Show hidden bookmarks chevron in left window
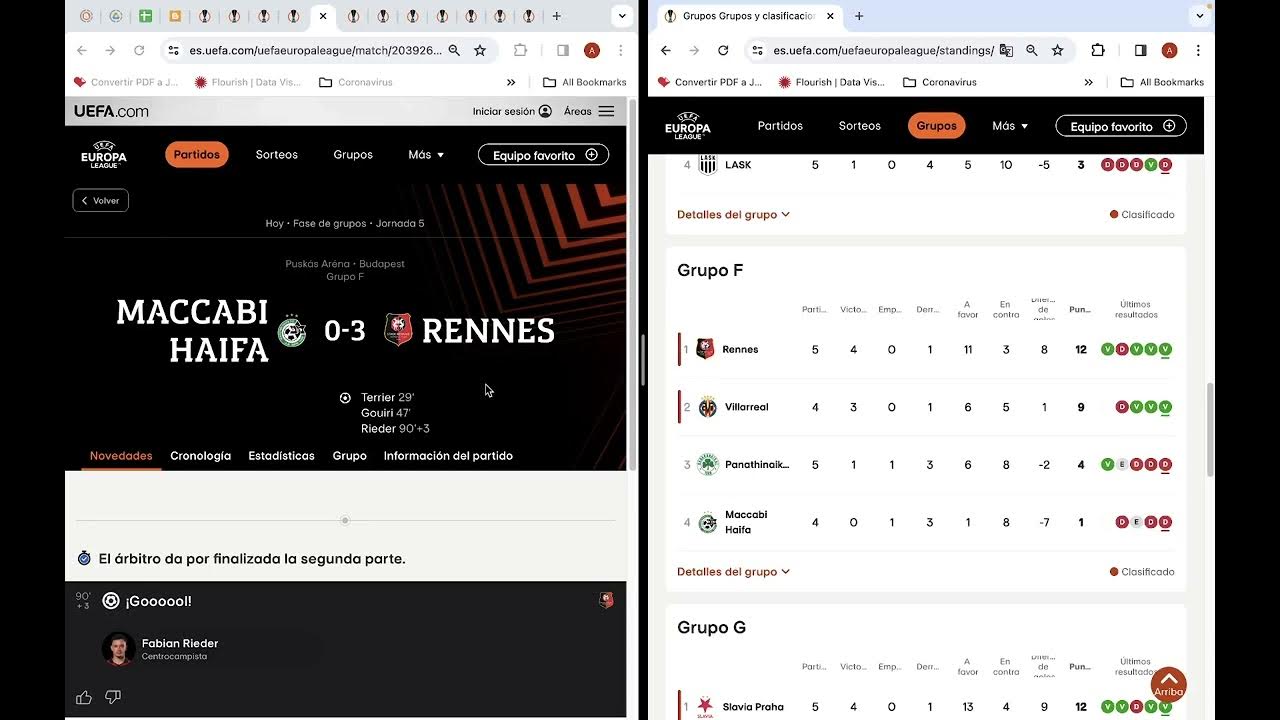This screenshot has width=1280, height=720. tap(511, 82)
